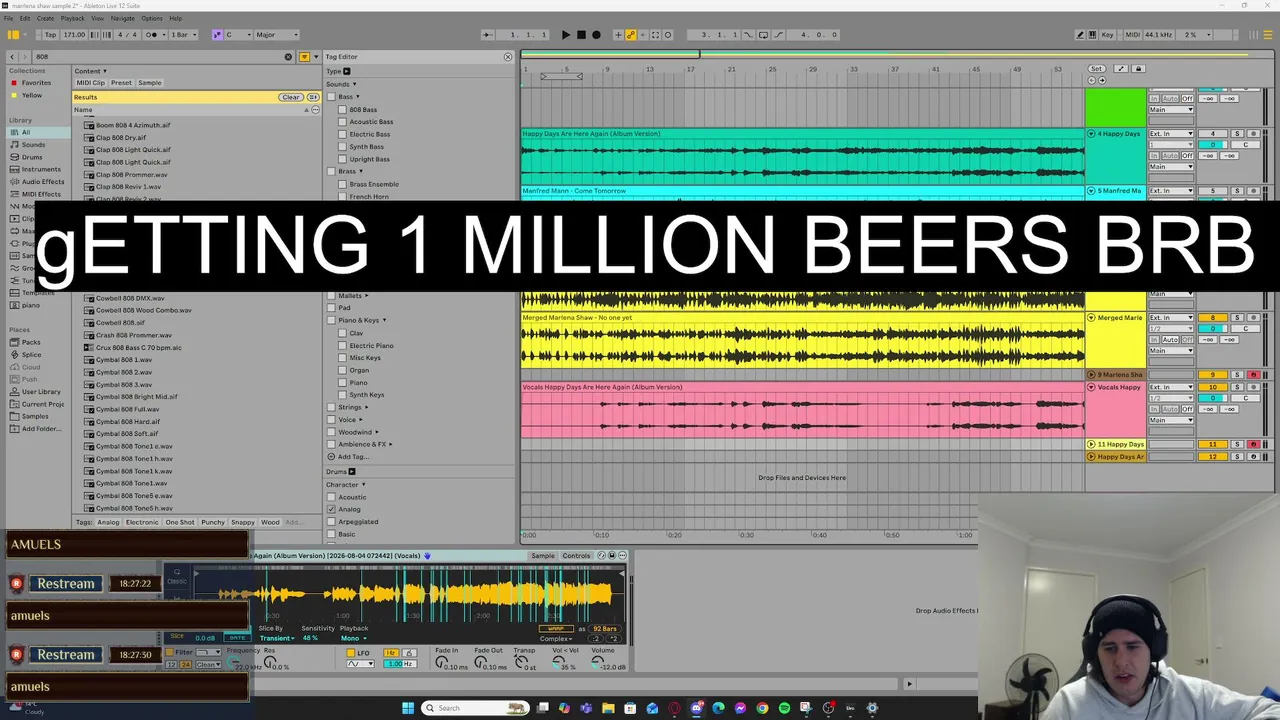Viewport: 1280px width, 720px height.
Task: Open the Options menu
Action: [152, 18]
